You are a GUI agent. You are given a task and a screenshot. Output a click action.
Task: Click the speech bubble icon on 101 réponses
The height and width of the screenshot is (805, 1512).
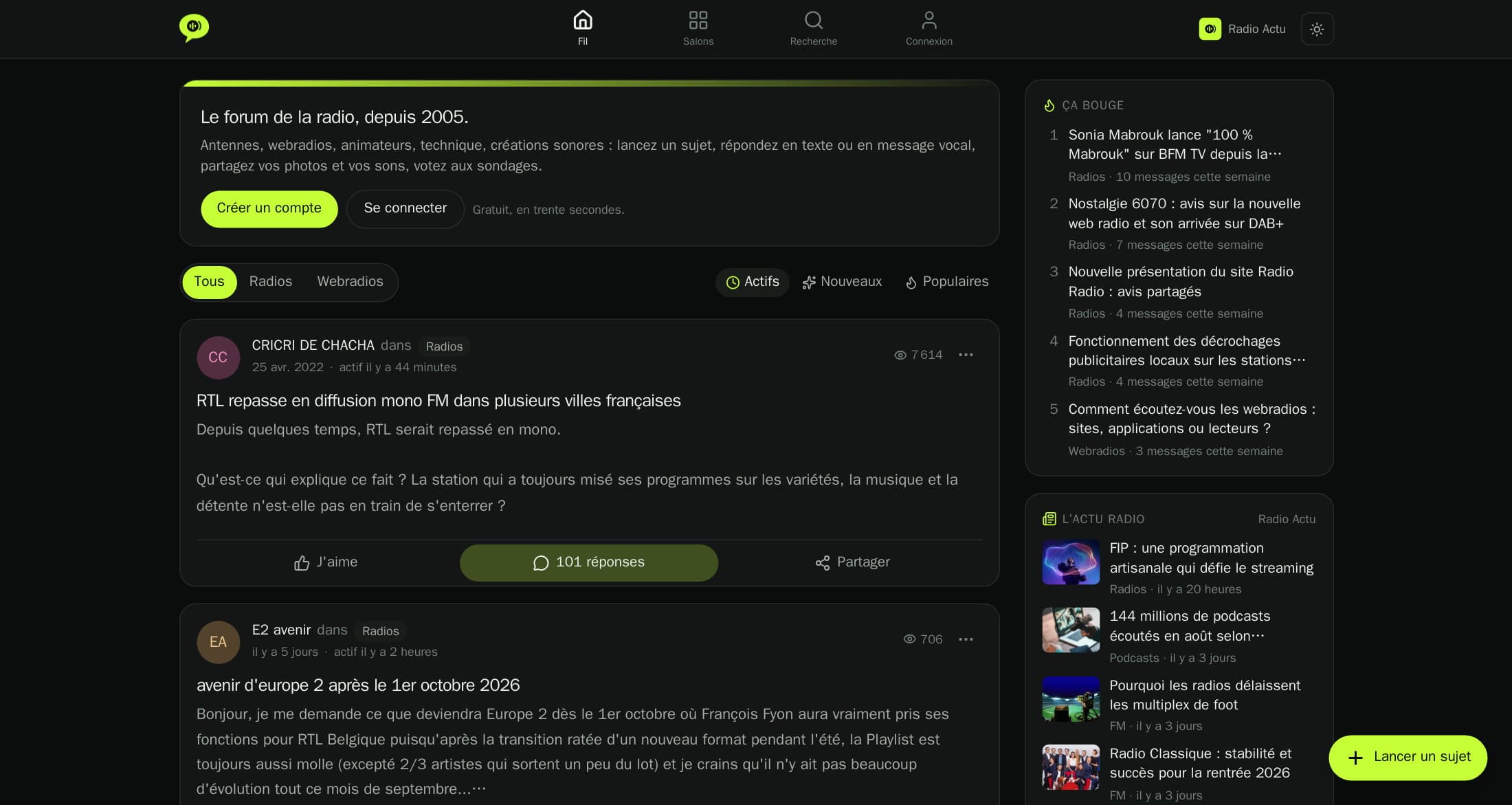(541, 563)
